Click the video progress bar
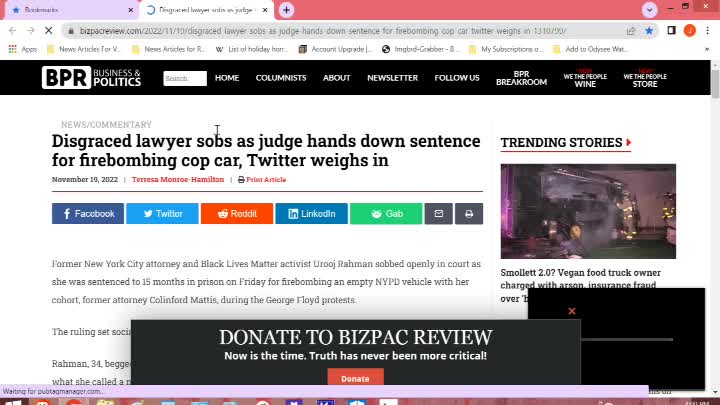720x405 pixels. click(627, 340)
